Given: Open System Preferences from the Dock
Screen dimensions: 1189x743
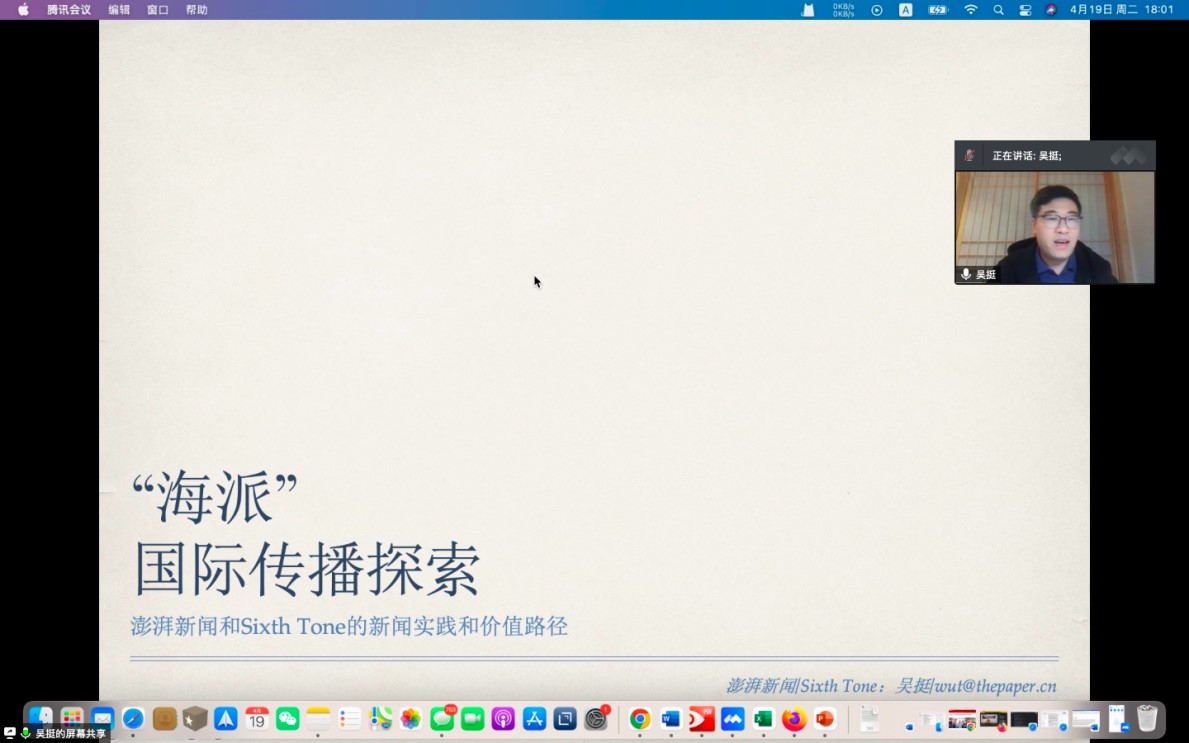Looking at the screenshot, I should point(596,719).
